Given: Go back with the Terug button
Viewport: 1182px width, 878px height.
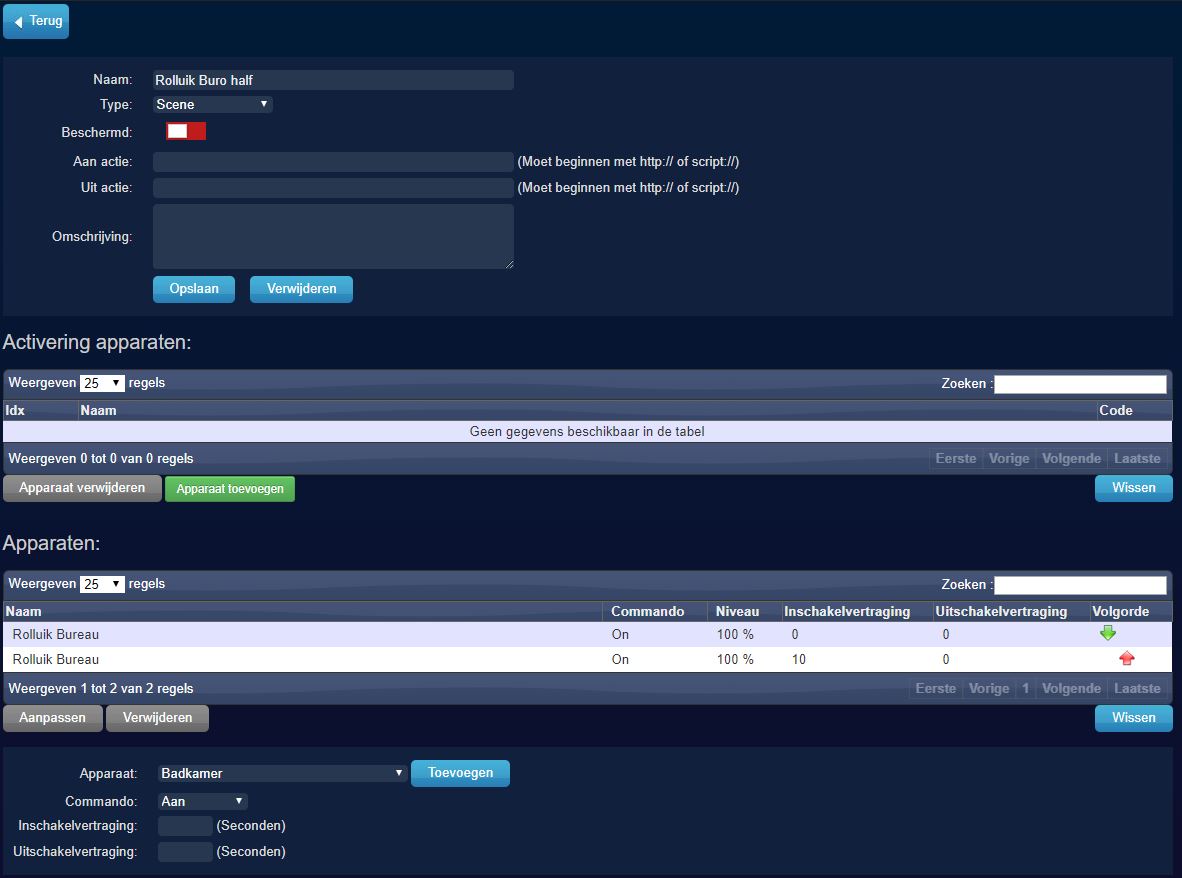Looking at the screenshot, I should click(x=36, y=21).
